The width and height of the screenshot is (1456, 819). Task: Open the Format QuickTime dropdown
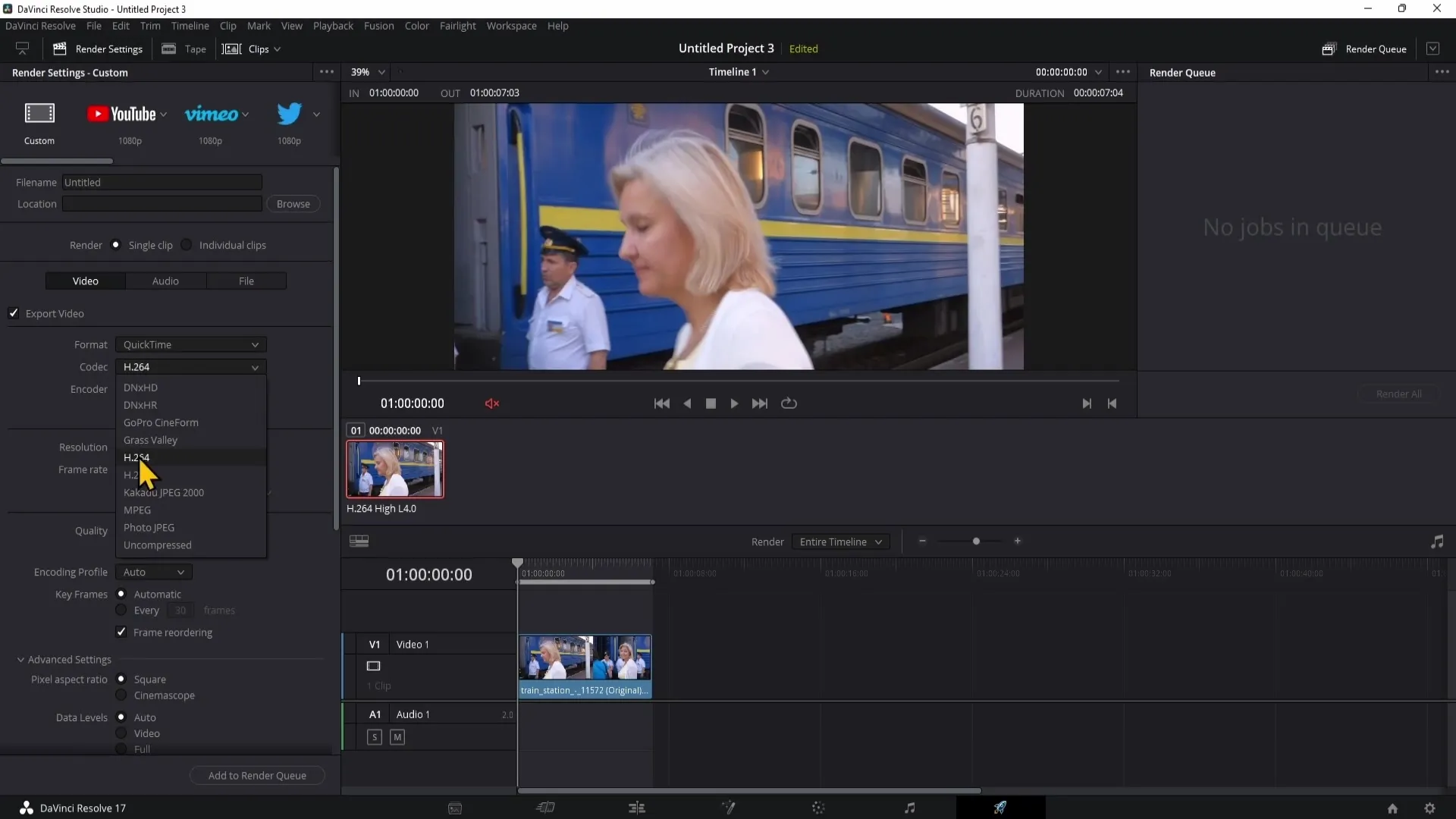point(189,344)
